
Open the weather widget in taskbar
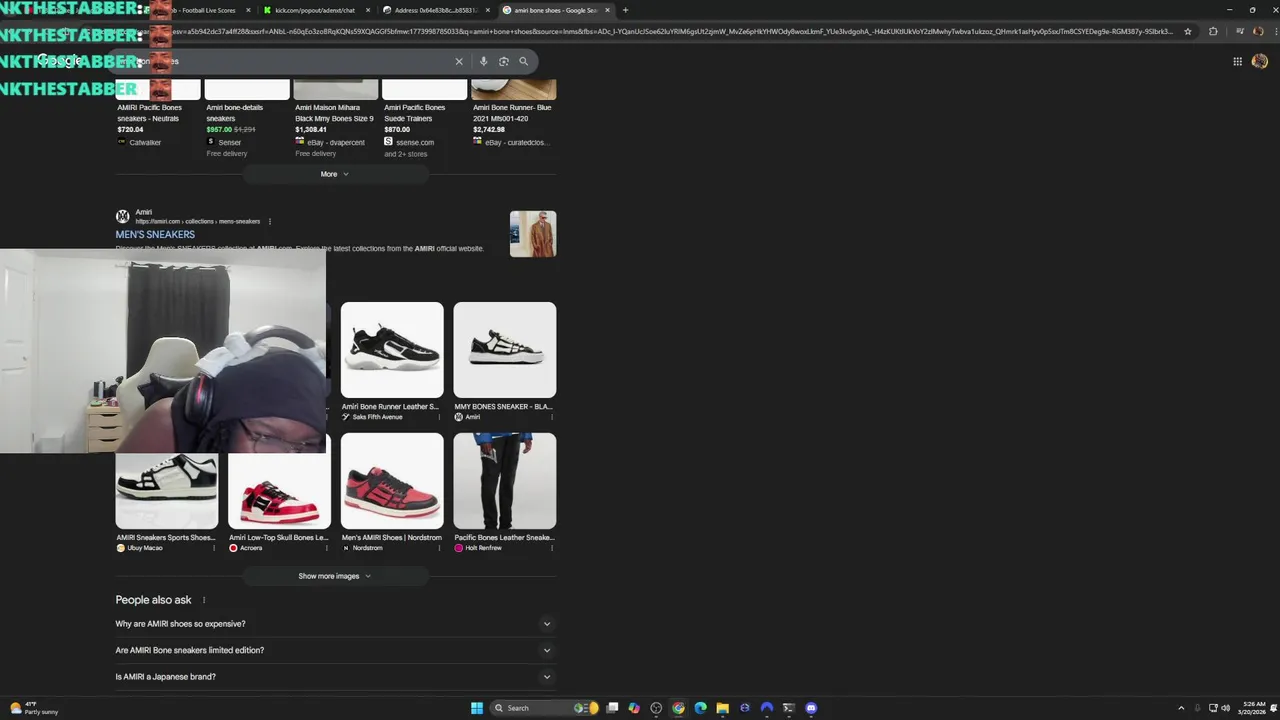34,708
